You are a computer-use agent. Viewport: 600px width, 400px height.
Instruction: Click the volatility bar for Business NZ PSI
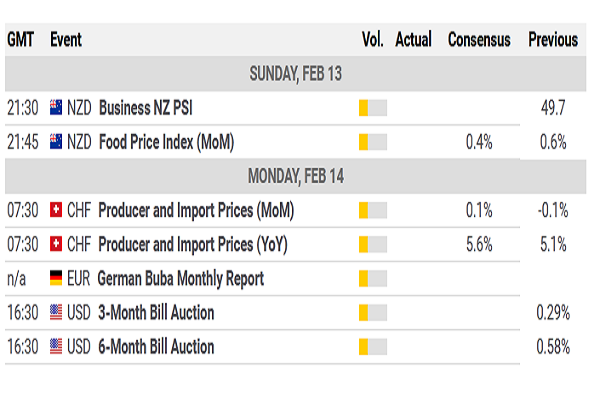(372, 108)
